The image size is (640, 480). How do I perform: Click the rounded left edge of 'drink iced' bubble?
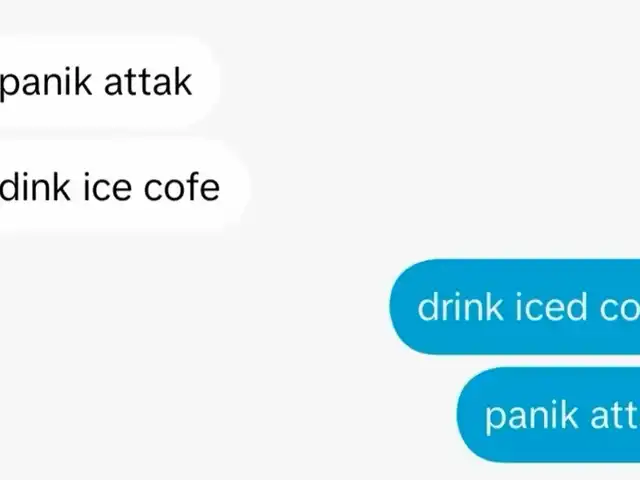coord(402,307)
